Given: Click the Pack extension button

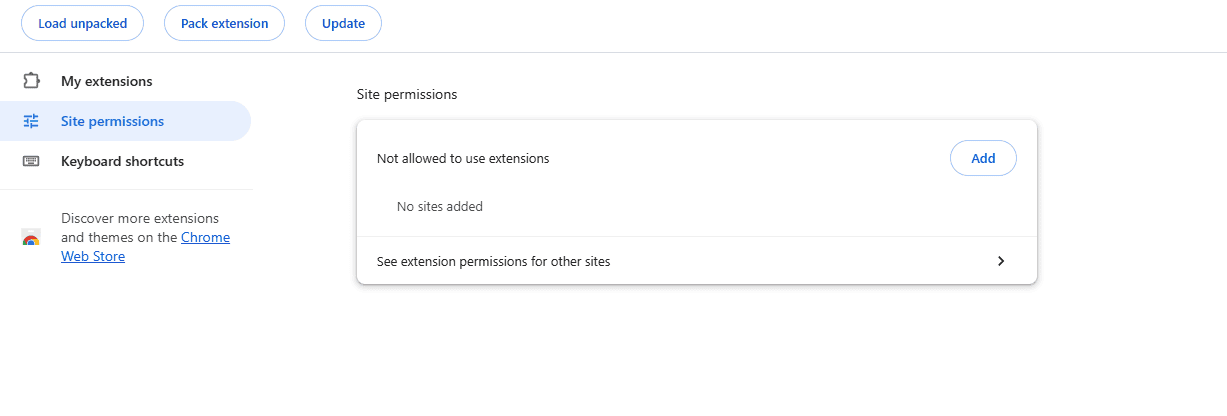Looking at the screenshot, I should click(x=224, y=23).
